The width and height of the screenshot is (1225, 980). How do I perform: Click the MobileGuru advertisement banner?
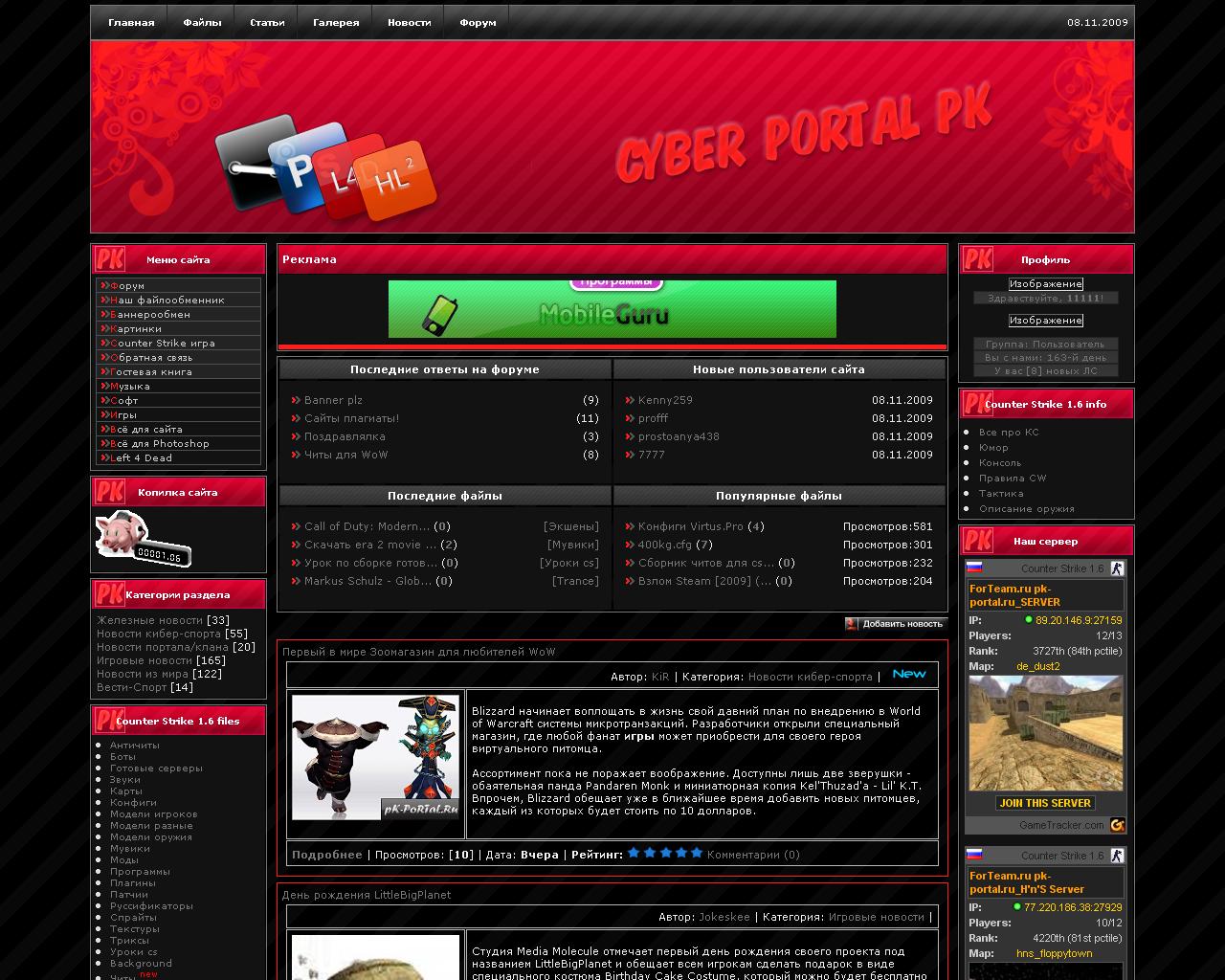tap(612, 309)
